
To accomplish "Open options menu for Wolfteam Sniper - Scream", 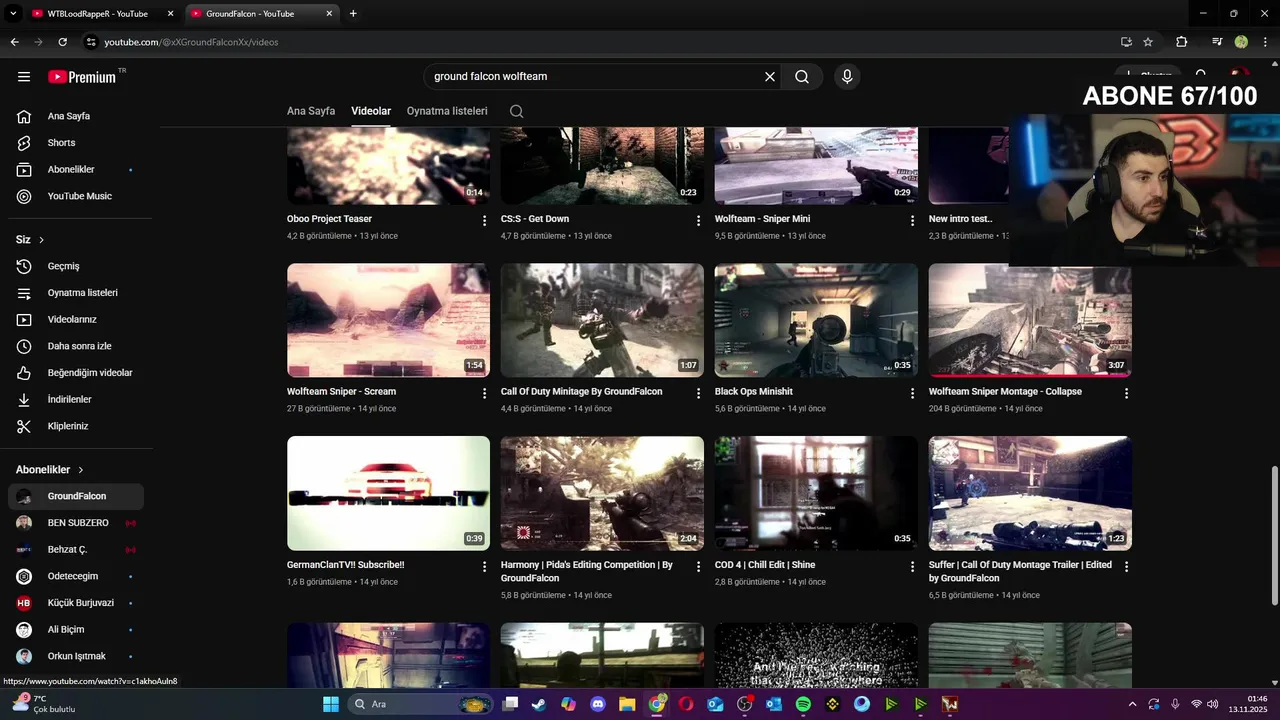I will (x=485, y=393).
